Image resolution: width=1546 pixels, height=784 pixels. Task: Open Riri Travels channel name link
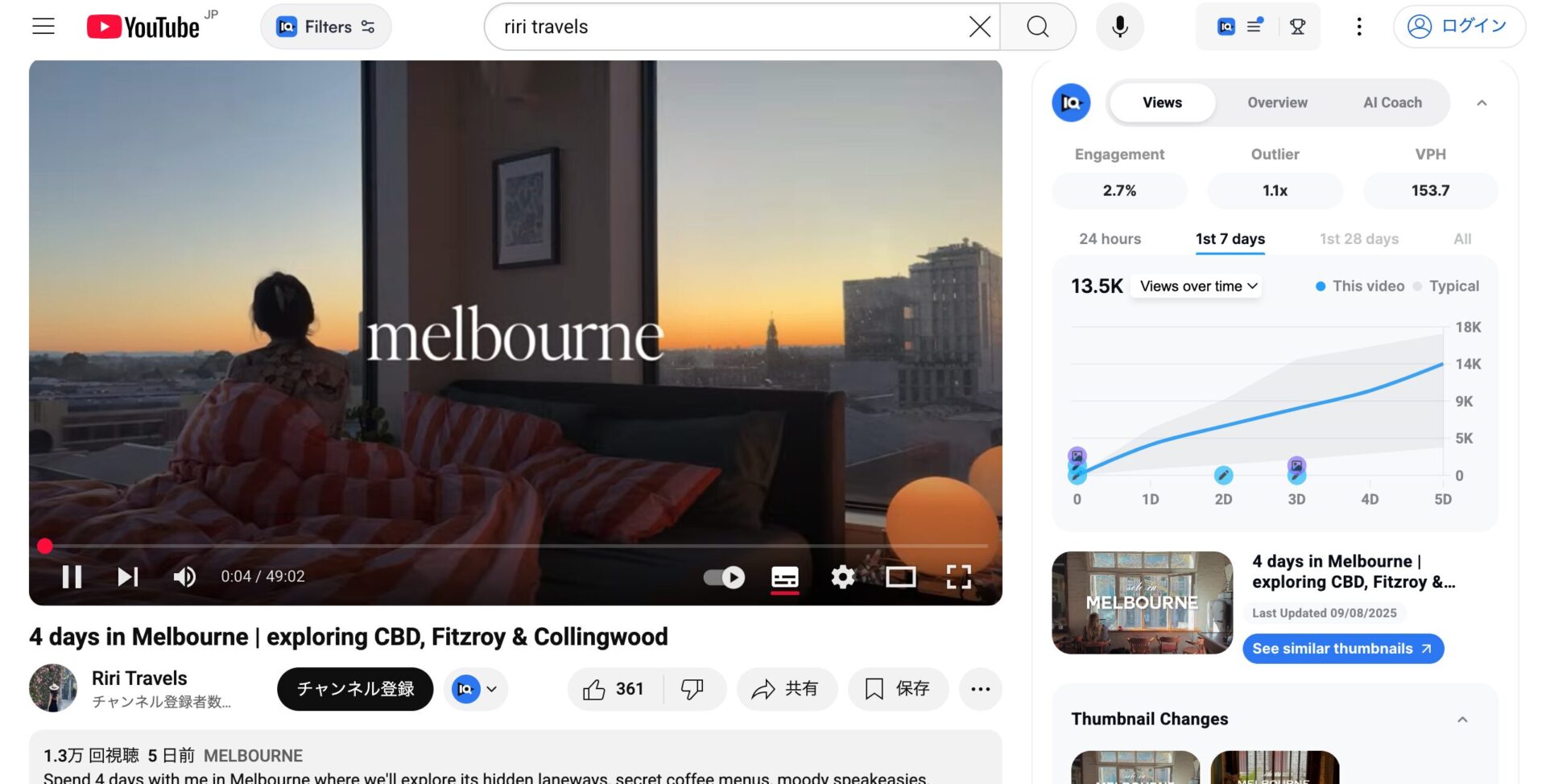(x=139, y=679)
